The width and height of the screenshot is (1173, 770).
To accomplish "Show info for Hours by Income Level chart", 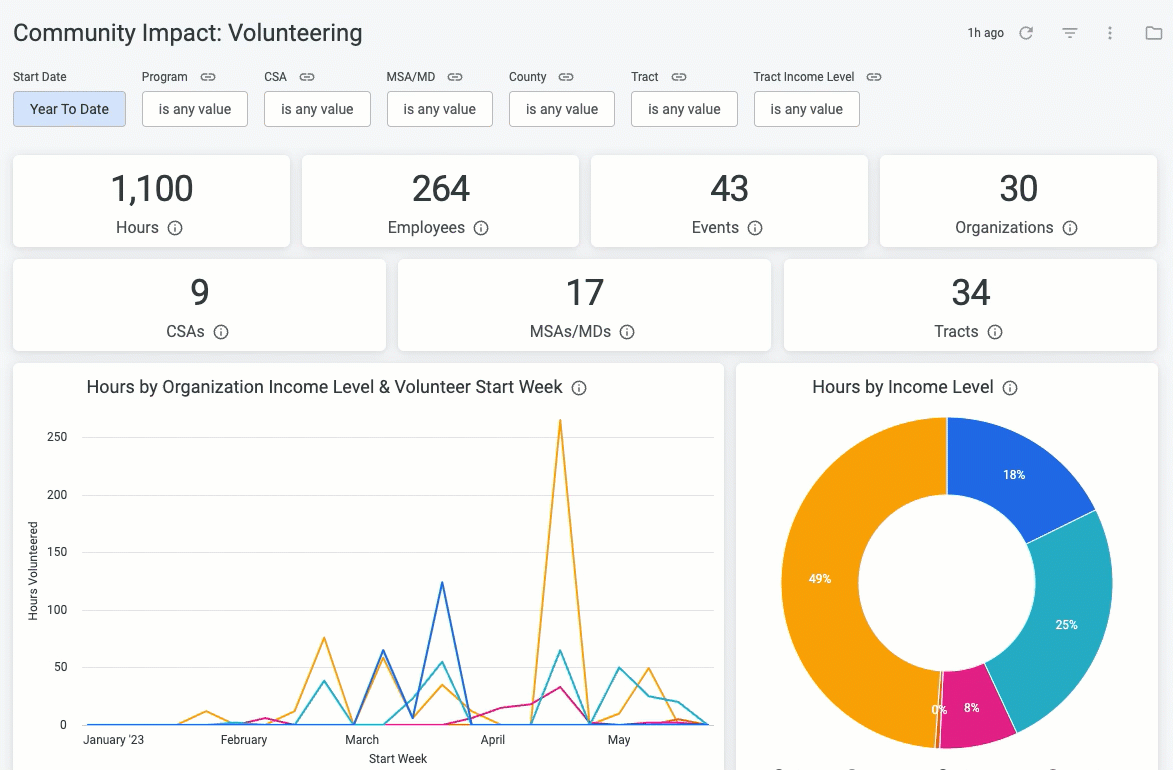I will point(1010,388).
